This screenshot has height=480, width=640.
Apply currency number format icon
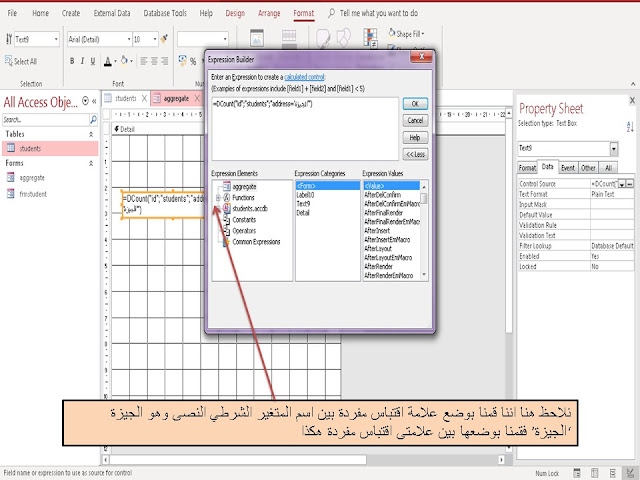coord(182,61)
